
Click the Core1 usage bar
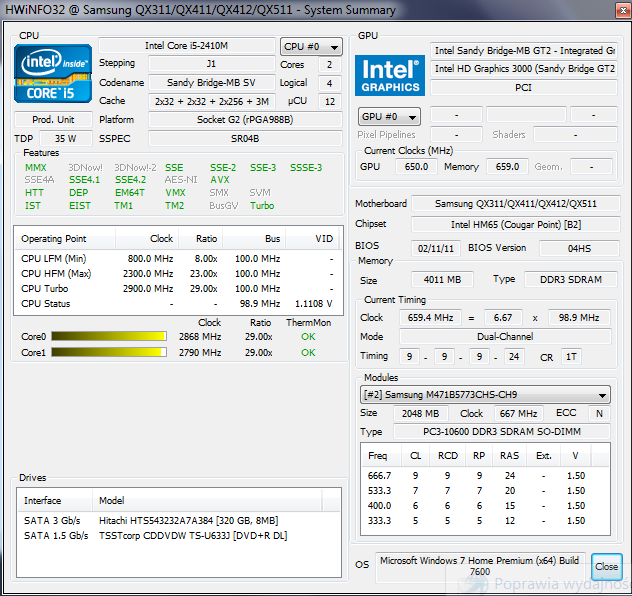click(109, 352)
